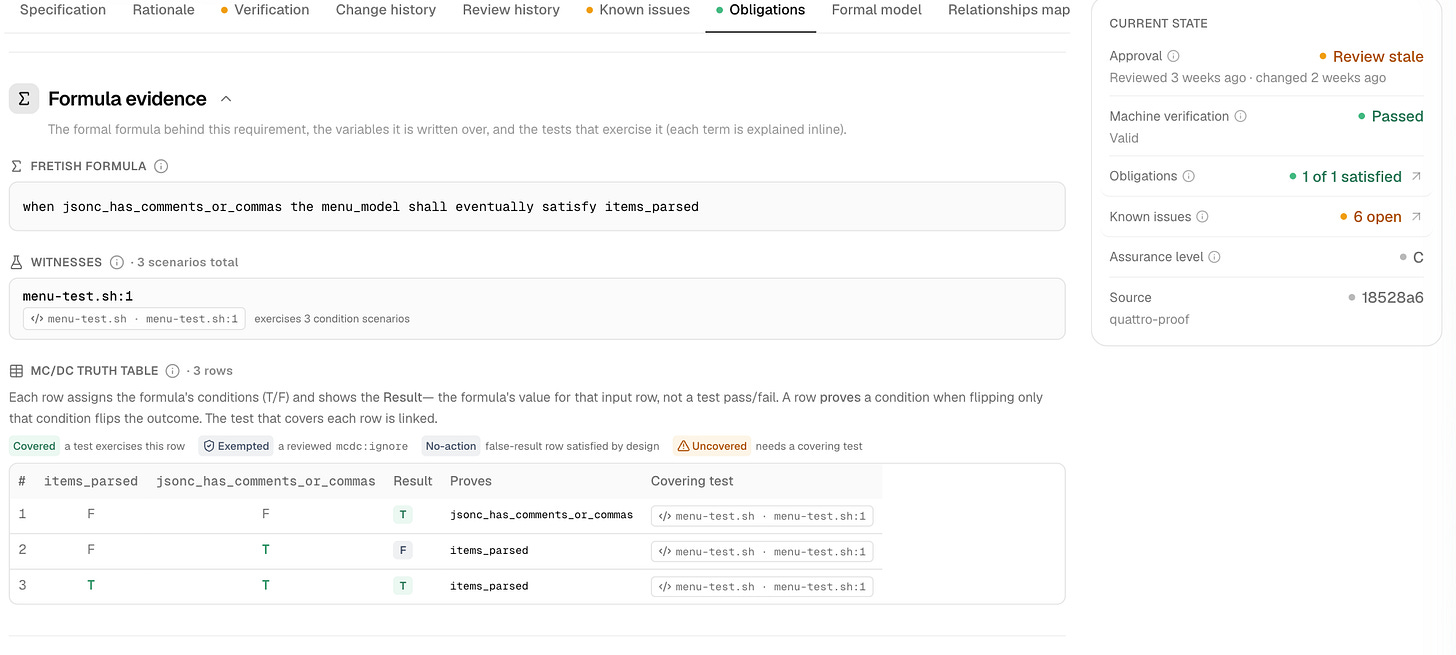1456x655 pixels.
Task: Click the shield icon in Exempted badge
Action: click(x=209, y=446)
